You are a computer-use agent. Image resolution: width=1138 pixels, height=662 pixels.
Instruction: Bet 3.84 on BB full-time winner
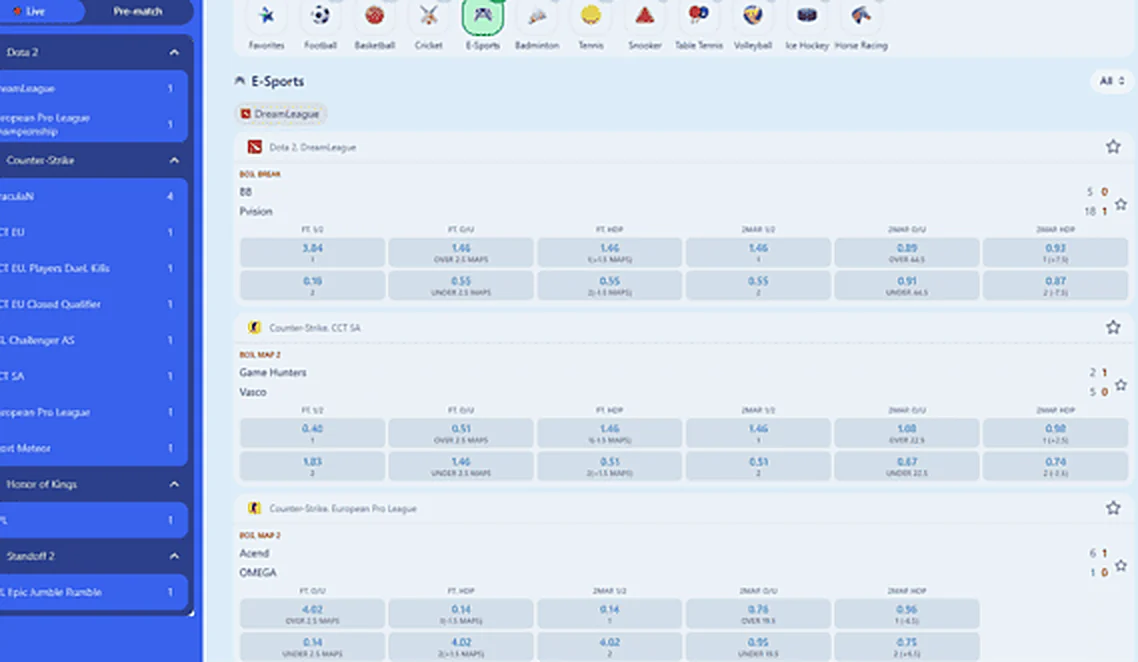point(312,253)
